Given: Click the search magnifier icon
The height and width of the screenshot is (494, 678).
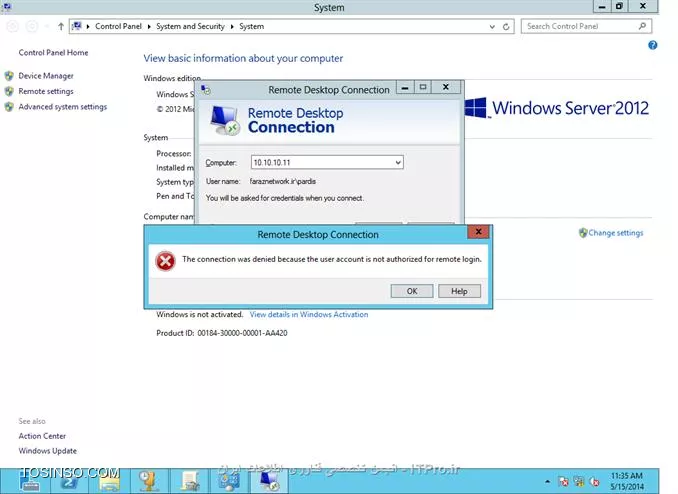Looking at the screenshot, I should [642, 26].
